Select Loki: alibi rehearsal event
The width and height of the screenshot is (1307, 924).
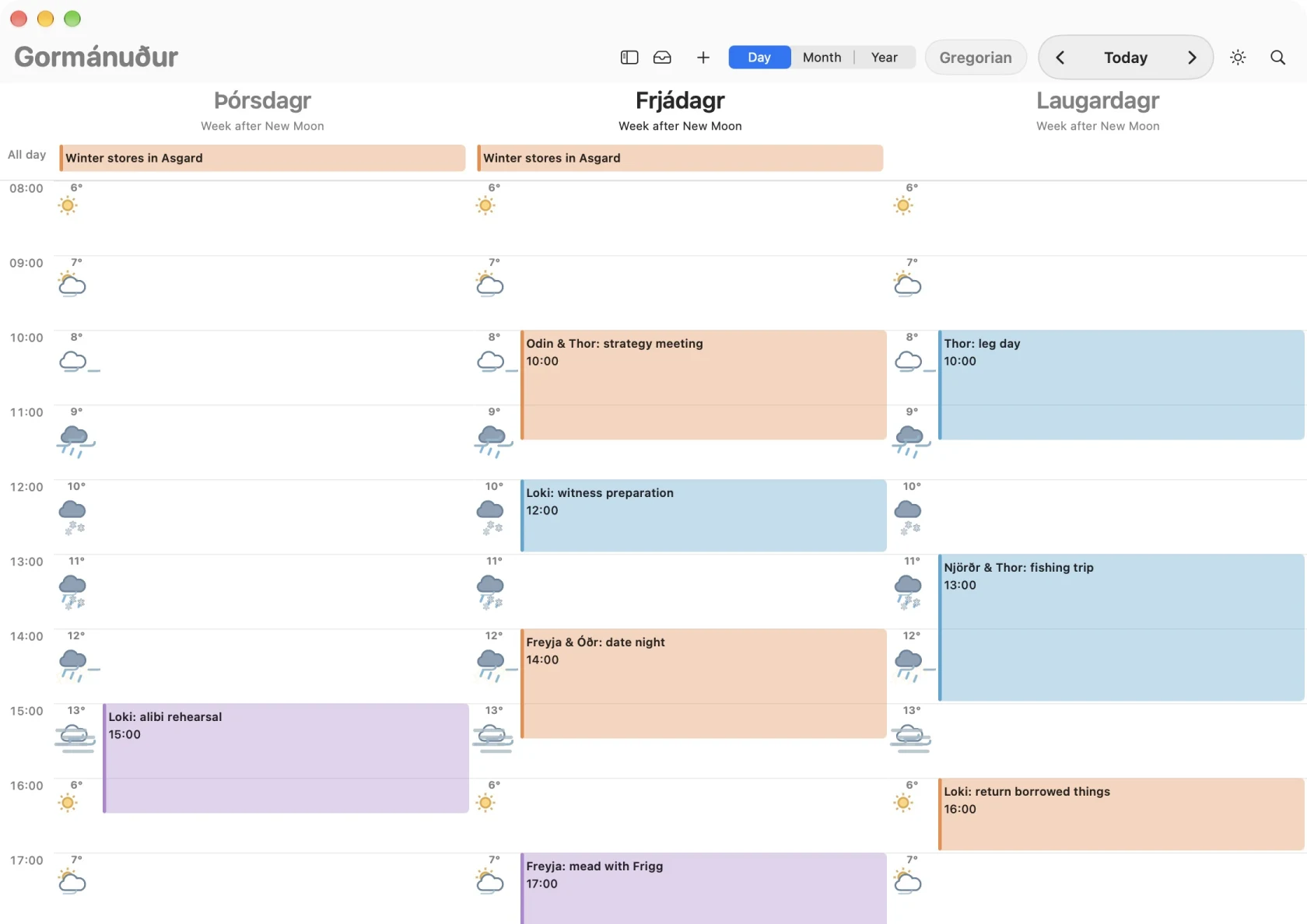(286, 758)
